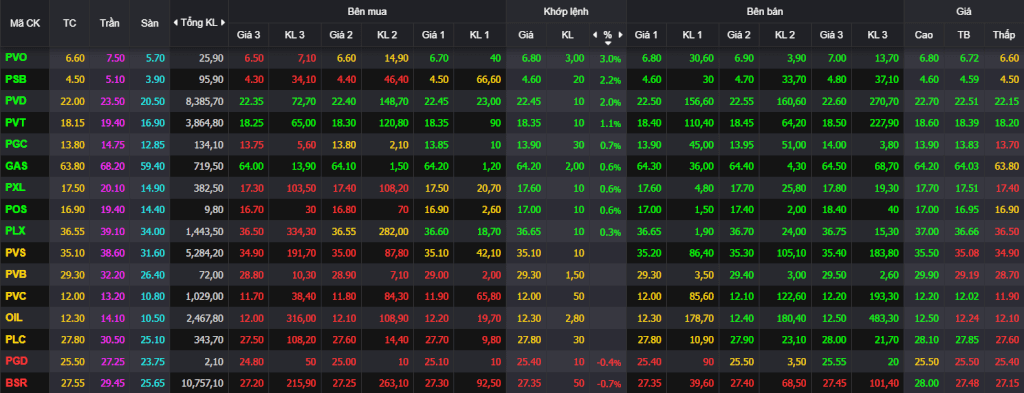Screen dimensions: 1024x393
Task: Click KL 1 header under Bên mua
Action: click(479, 35)
